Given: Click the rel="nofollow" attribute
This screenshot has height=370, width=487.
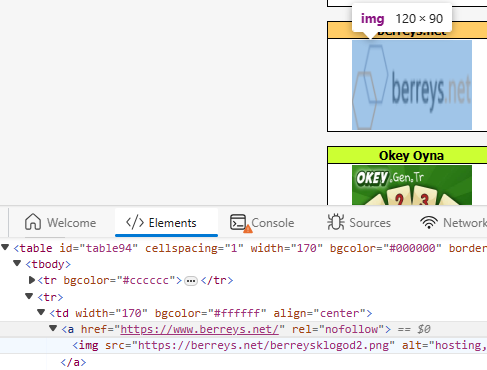Looking at the screenshot, I should 338,329.
